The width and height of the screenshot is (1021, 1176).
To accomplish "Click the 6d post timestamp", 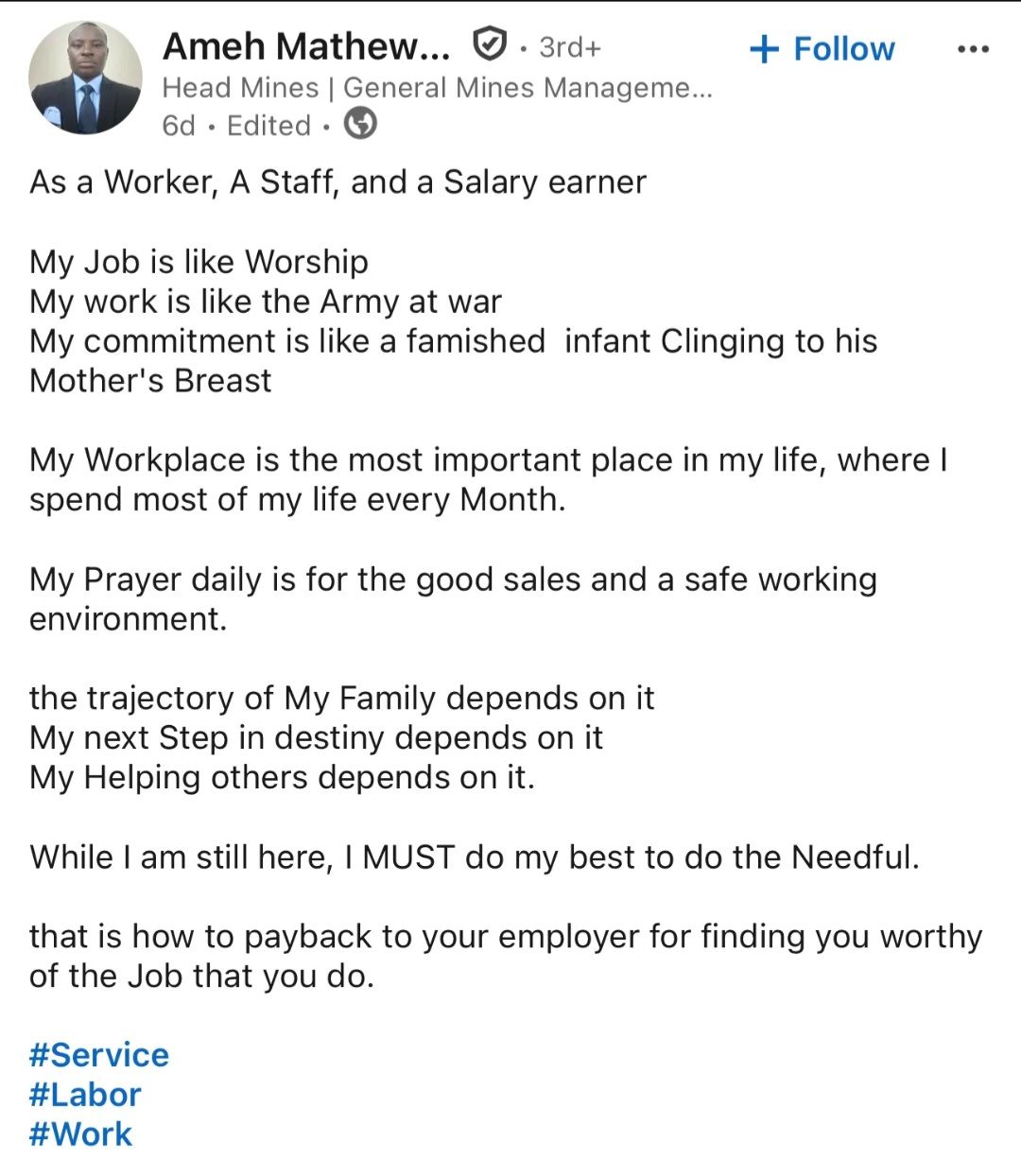I will [x=178, y=126].
